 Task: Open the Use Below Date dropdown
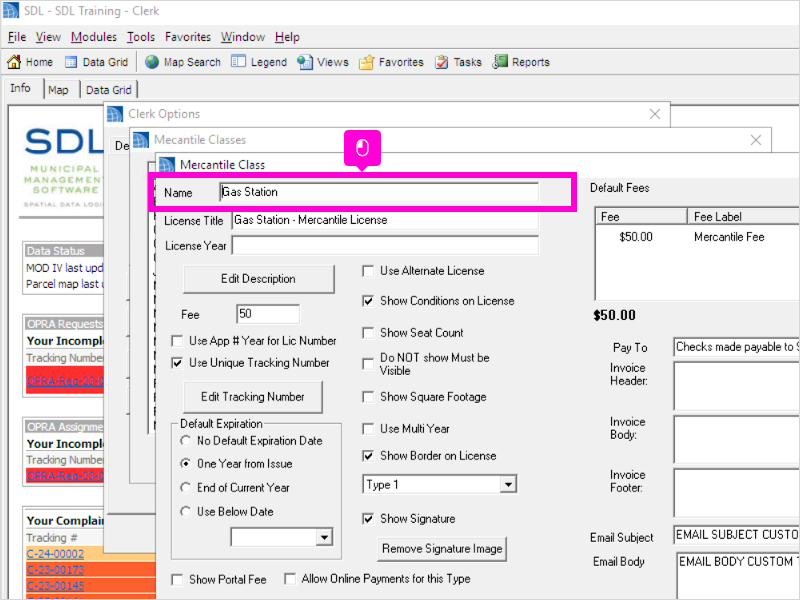(x=324, y=537)
